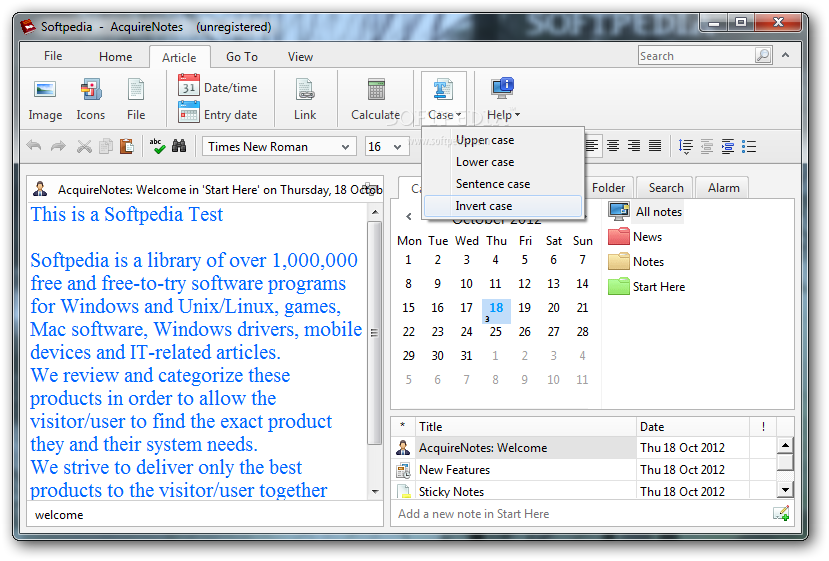The width and height of the screenshot is (829, 561).
Task: Select the Article ribbon tab
Action: click(x=179, y=57)
